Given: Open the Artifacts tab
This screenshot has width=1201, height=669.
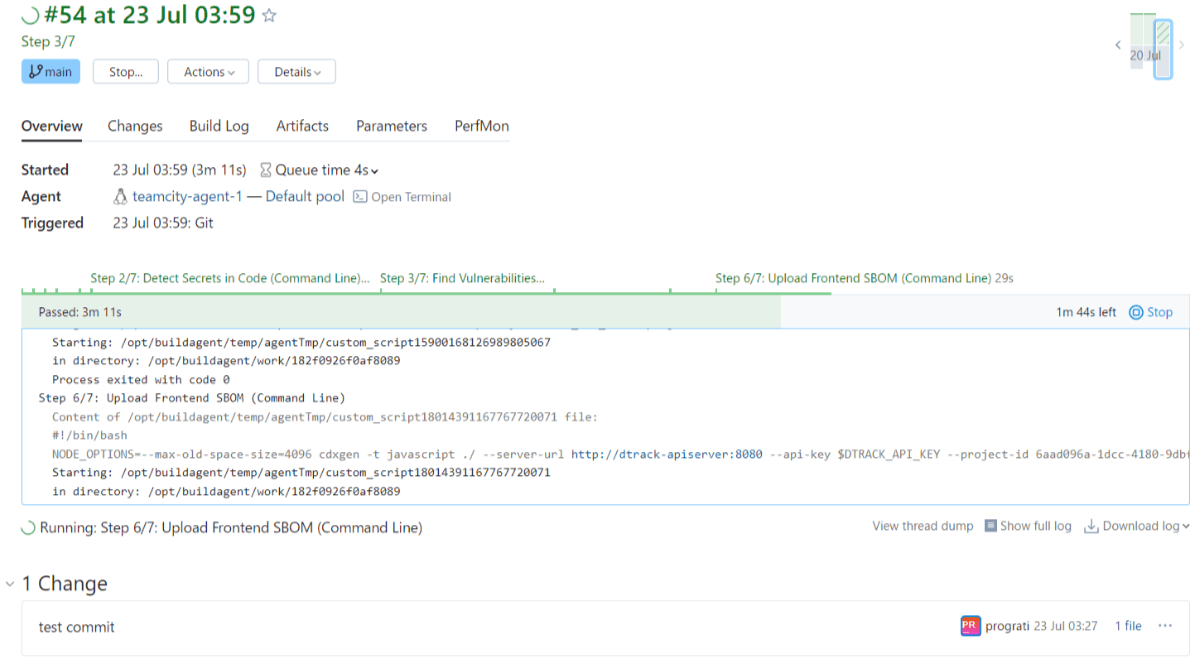Looking at the screenshot, I should pyautogui.click(x=302, y=126).
